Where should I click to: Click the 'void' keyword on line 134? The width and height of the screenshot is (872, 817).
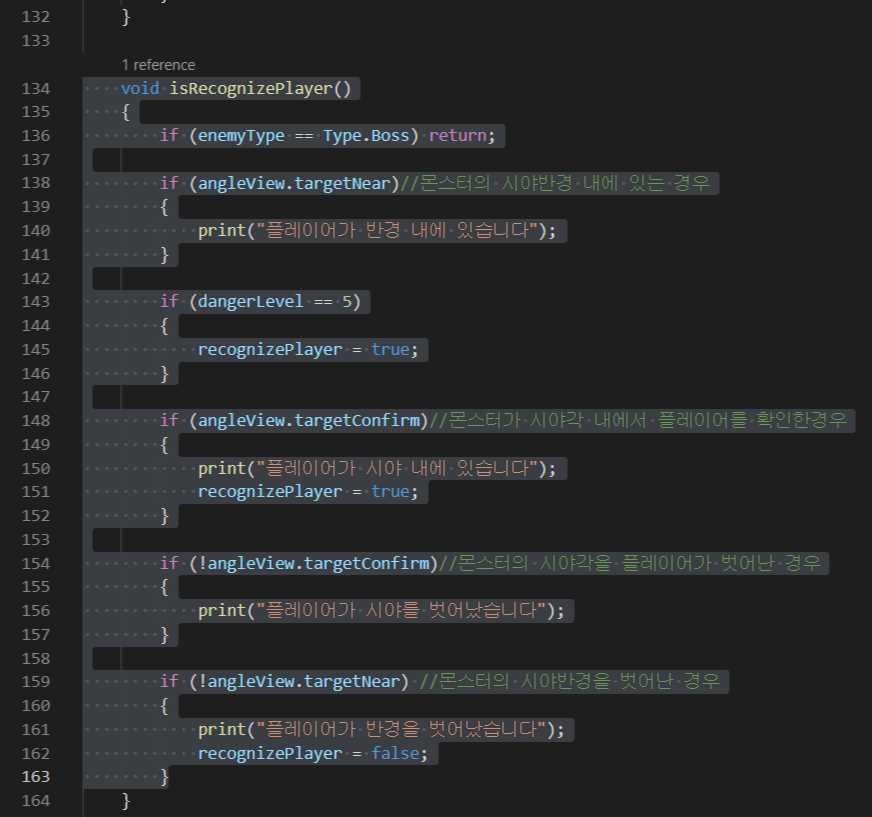point(140,88)
